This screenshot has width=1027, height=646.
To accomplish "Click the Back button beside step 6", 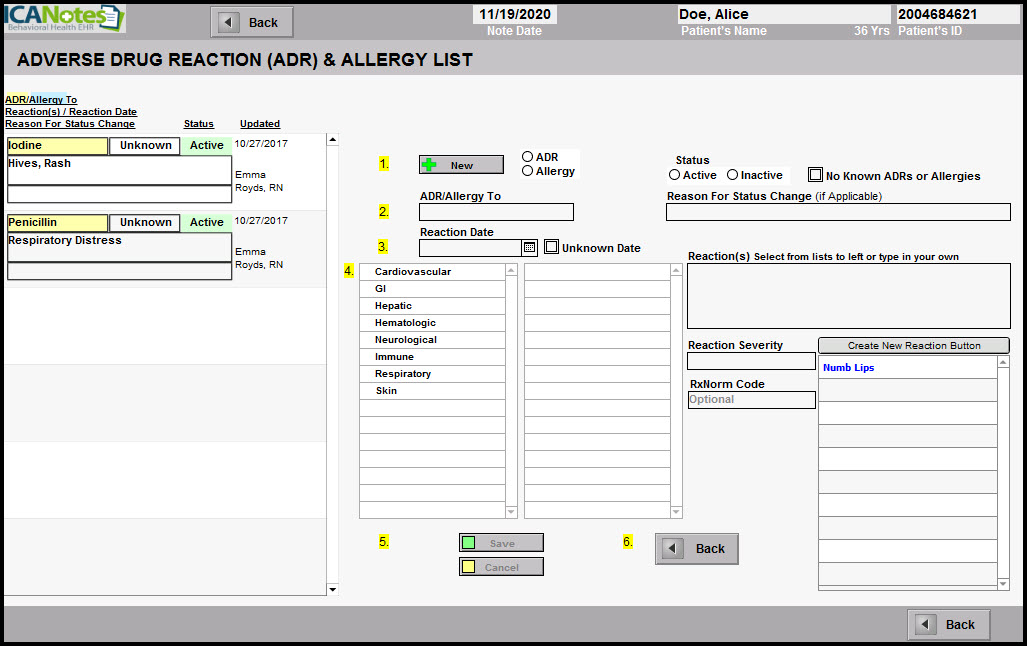I will click(x=696, y=548).
